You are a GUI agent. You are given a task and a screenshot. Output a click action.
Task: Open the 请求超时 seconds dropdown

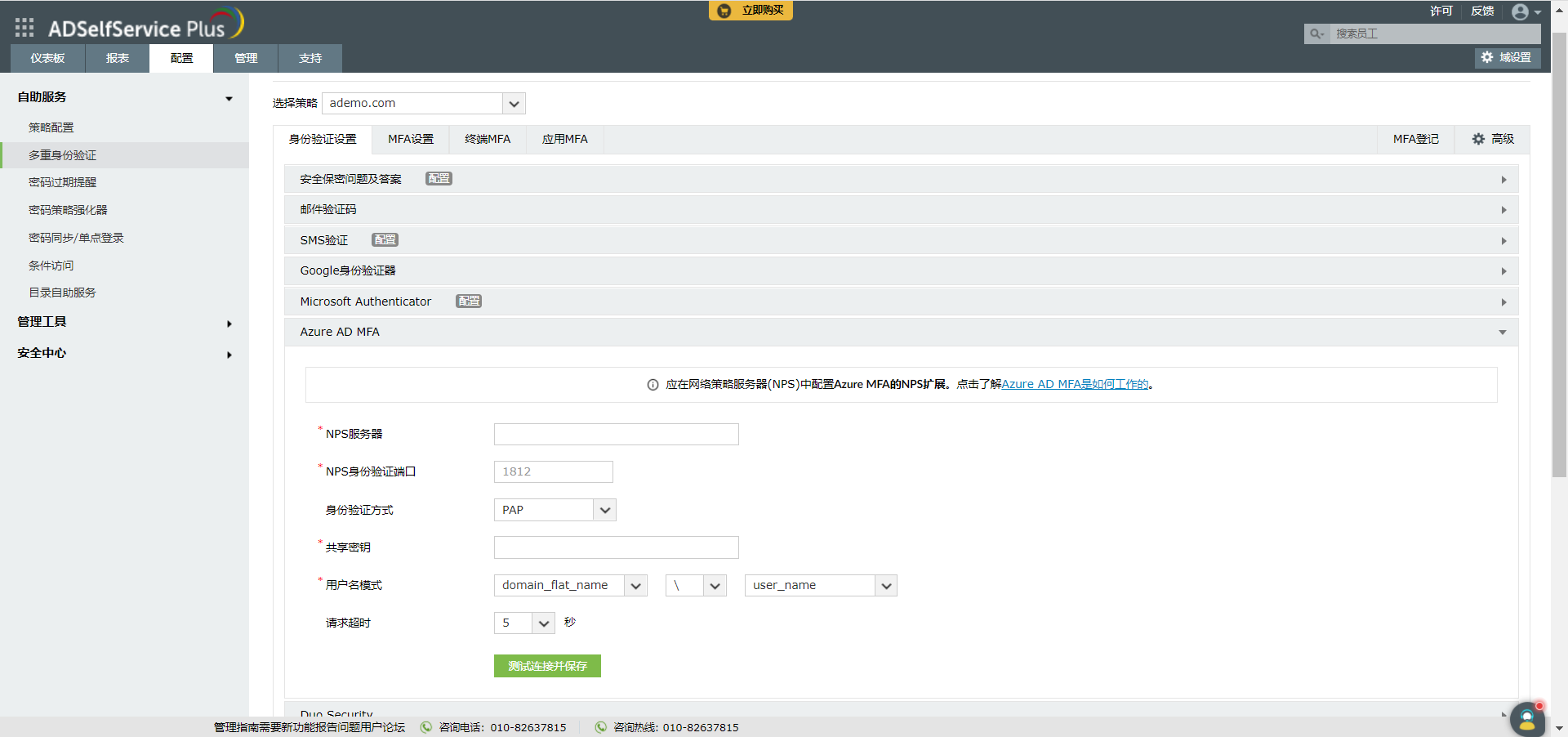[543, 623]
